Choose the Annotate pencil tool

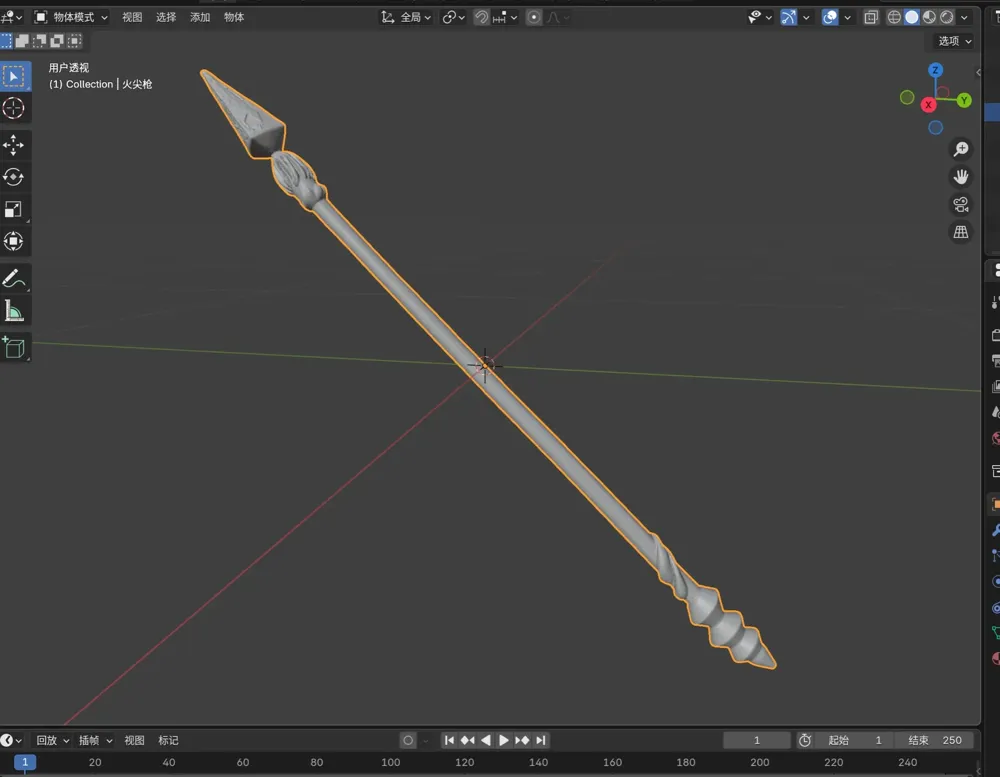[x=14, y=278]
